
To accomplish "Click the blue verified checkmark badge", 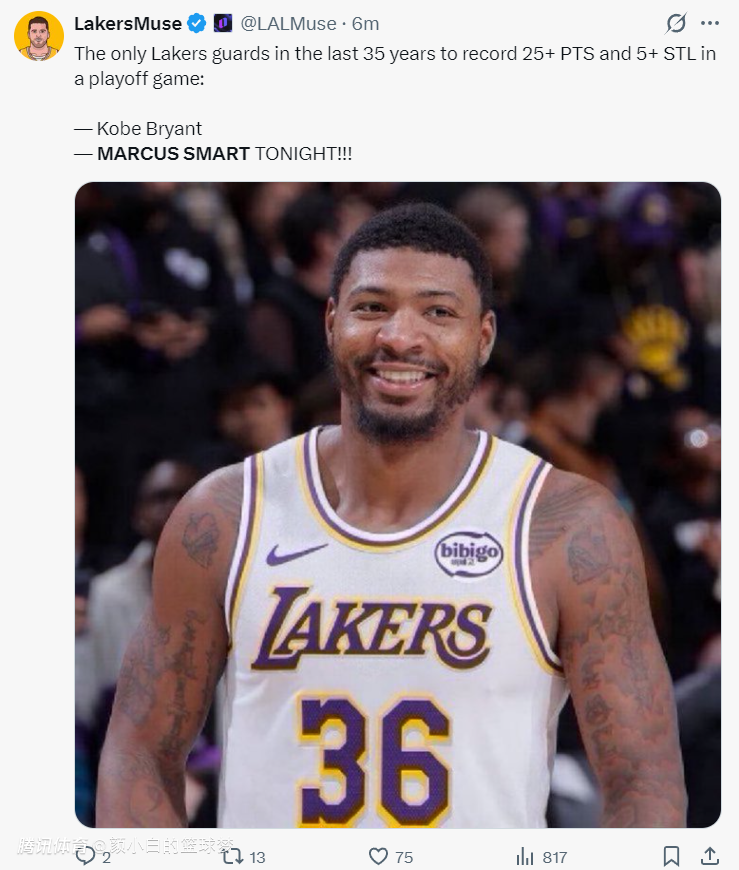I will tap(196, 23).
